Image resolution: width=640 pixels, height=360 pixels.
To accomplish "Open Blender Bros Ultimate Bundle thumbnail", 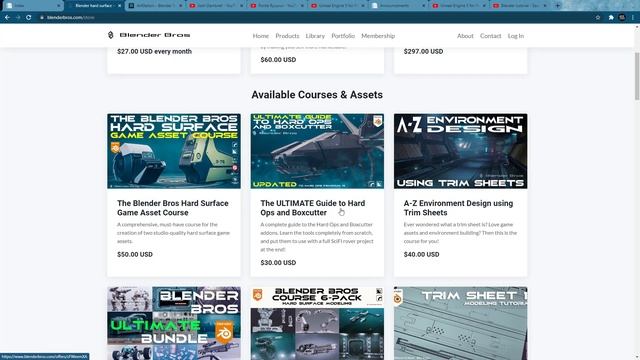I will pos(174,323).
